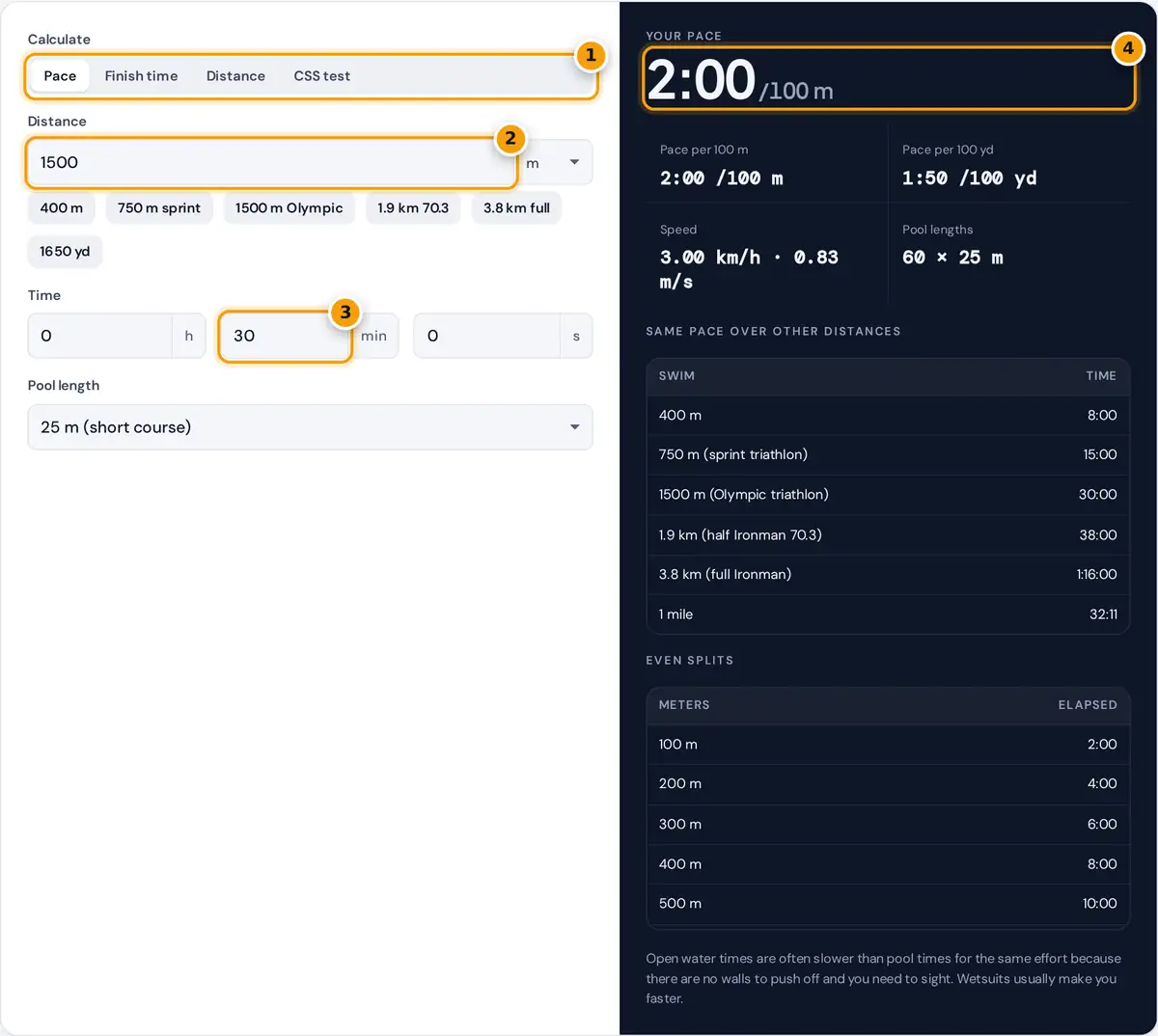Open the CSS test tab
This screenshot has height=1036, width=1158.
click(321, 76)
